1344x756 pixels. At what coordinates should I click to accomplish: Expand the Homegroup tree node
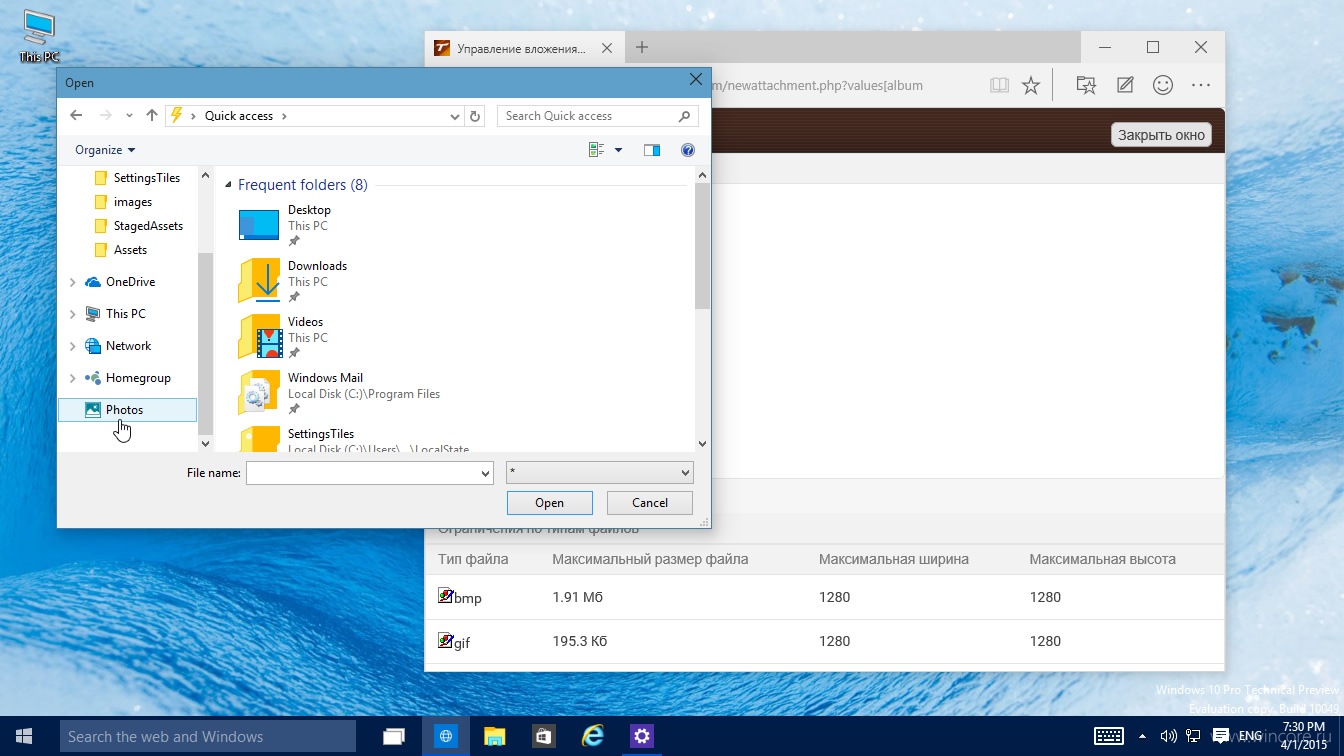click(x=72, y=379)
